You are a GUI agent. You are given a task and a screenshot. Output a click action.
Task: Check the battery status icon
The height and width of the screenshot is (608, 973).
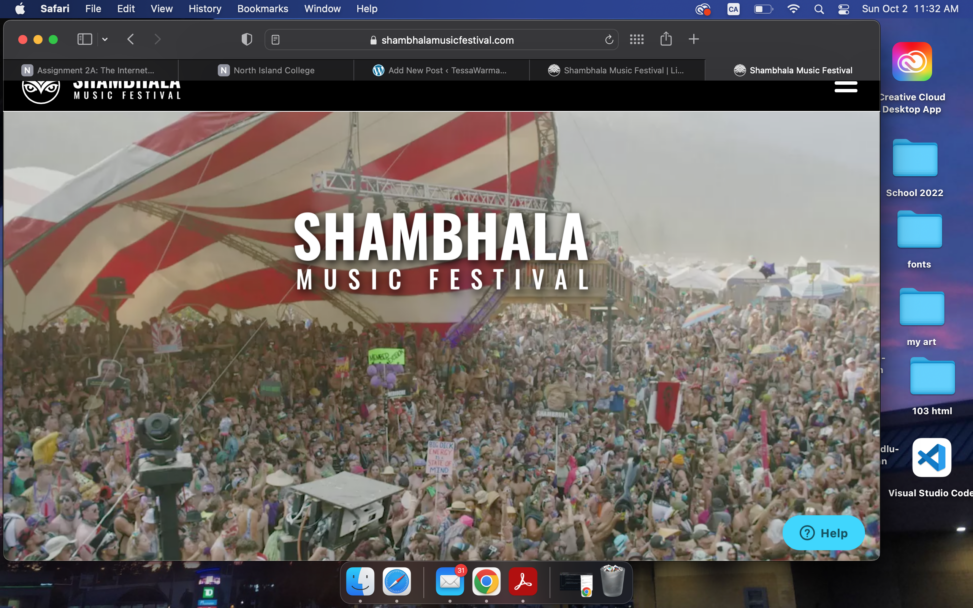(763, 9)
